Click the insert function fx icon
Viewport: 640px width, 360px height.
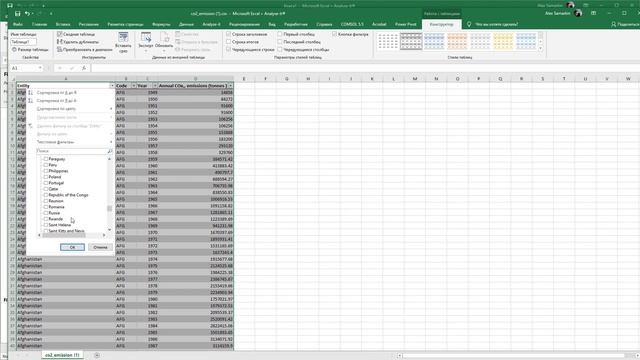[x=84, y=68]
